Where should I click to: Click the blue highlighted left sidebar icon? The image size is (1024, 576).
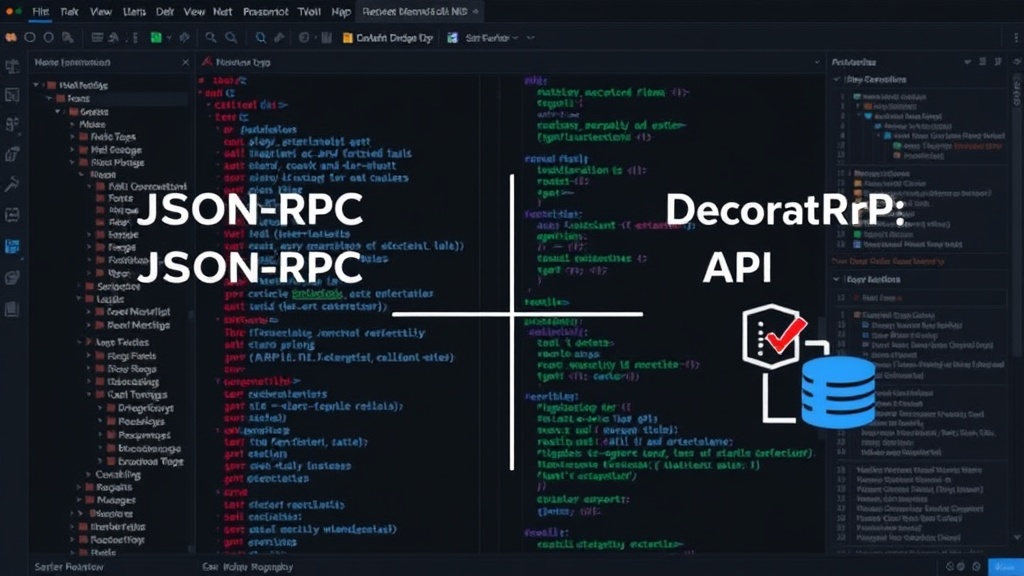[12, 246]
